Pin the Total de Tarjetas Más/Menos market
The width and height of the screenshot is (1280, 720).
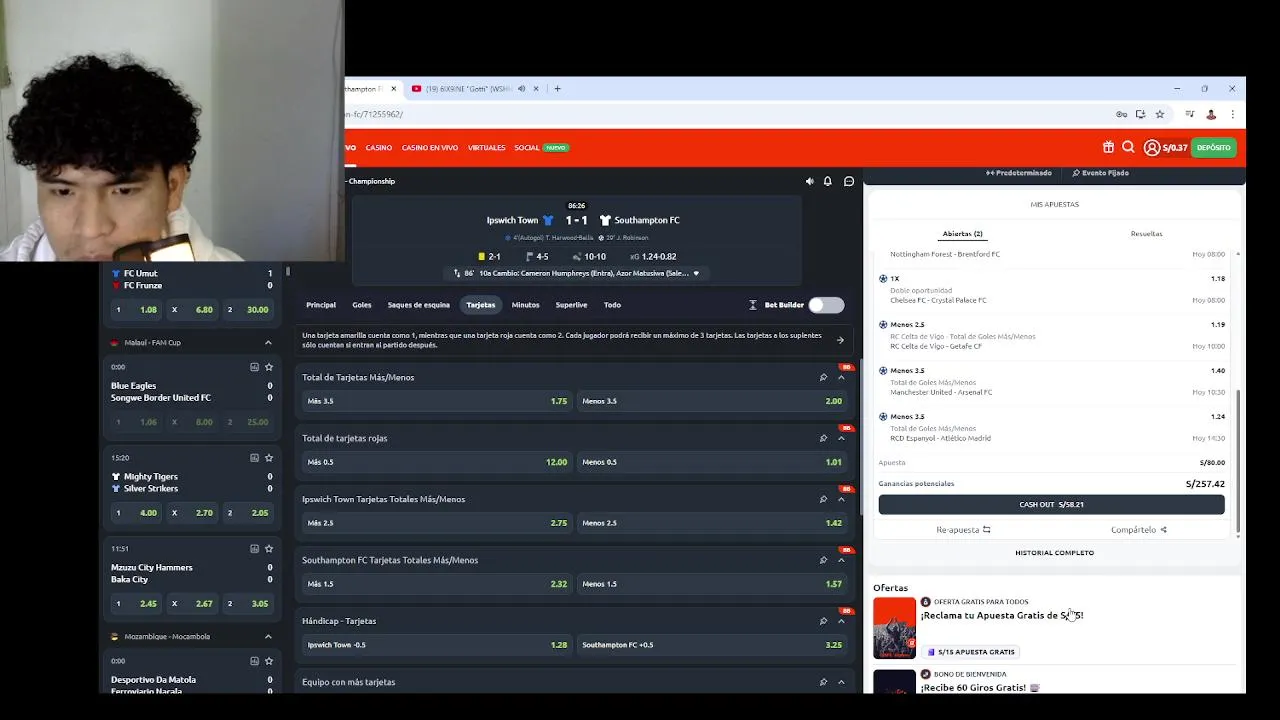pos(823,377)
